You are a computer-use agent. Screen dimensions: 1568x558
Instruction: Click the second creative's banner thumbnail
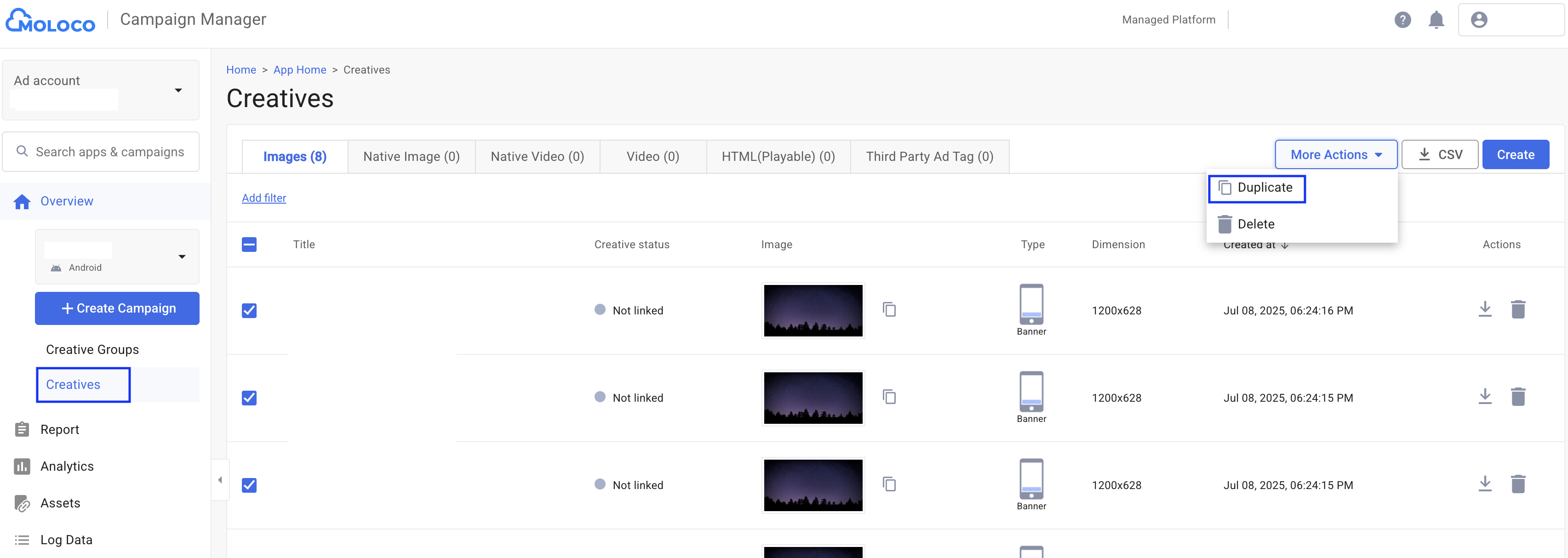pyautogui.click(x=813, y=397)
